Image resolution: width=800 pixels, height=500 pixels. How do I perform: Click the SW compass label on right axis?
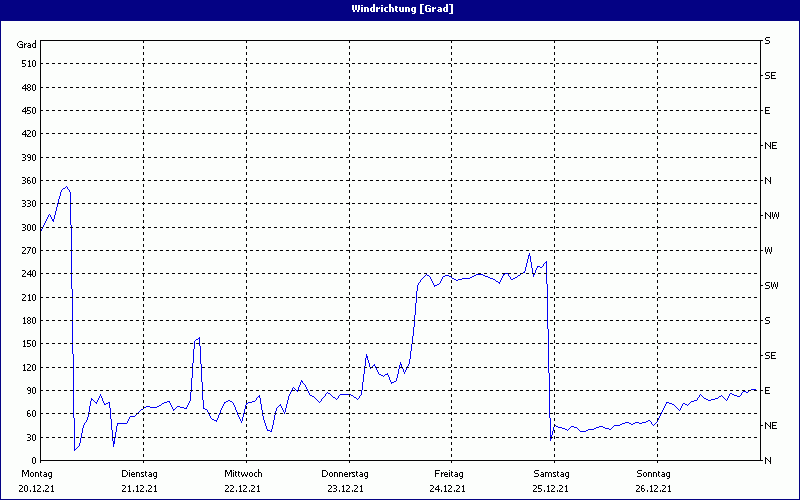click(771, 286)
